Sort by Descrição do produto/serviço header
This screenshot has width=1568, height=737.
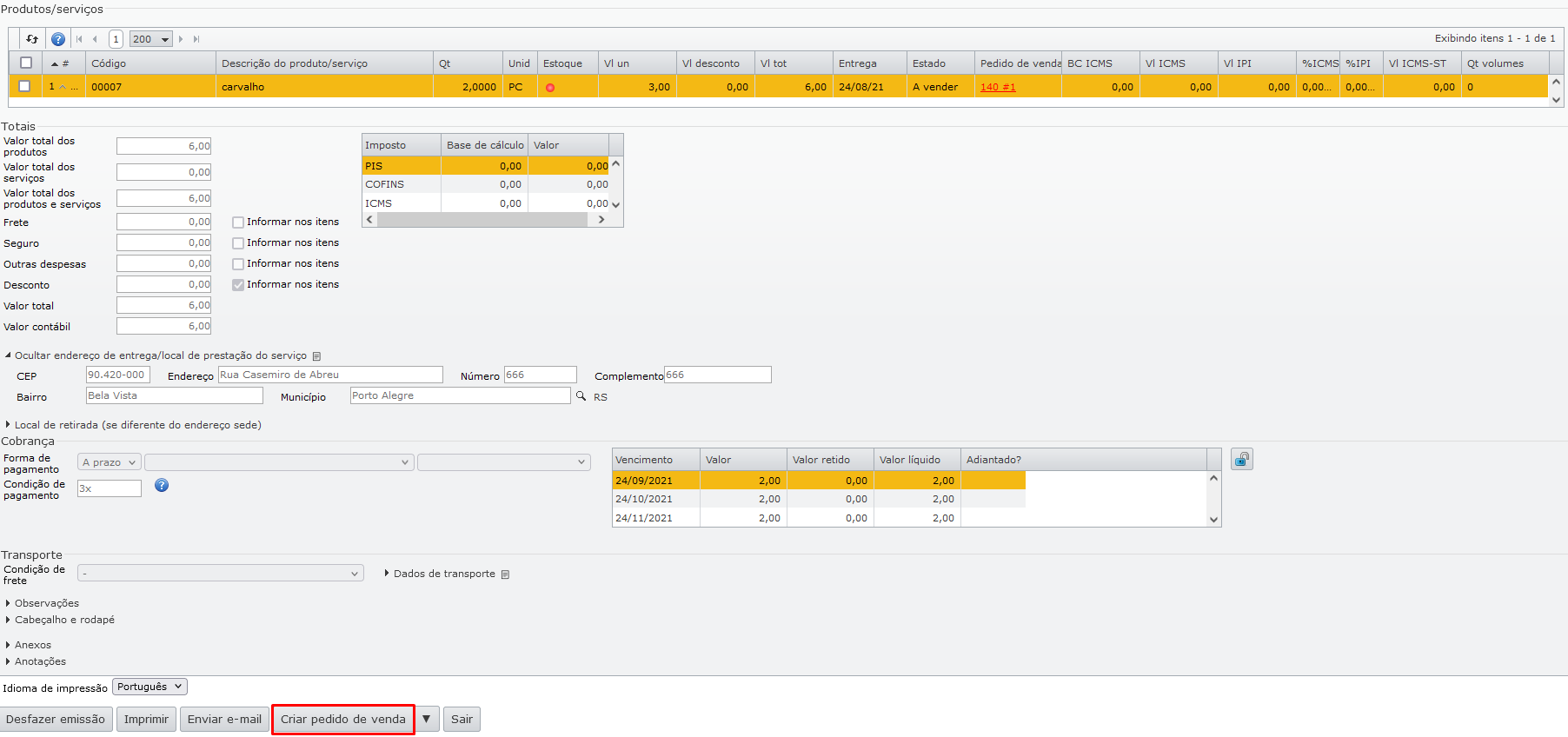point(324,63)
